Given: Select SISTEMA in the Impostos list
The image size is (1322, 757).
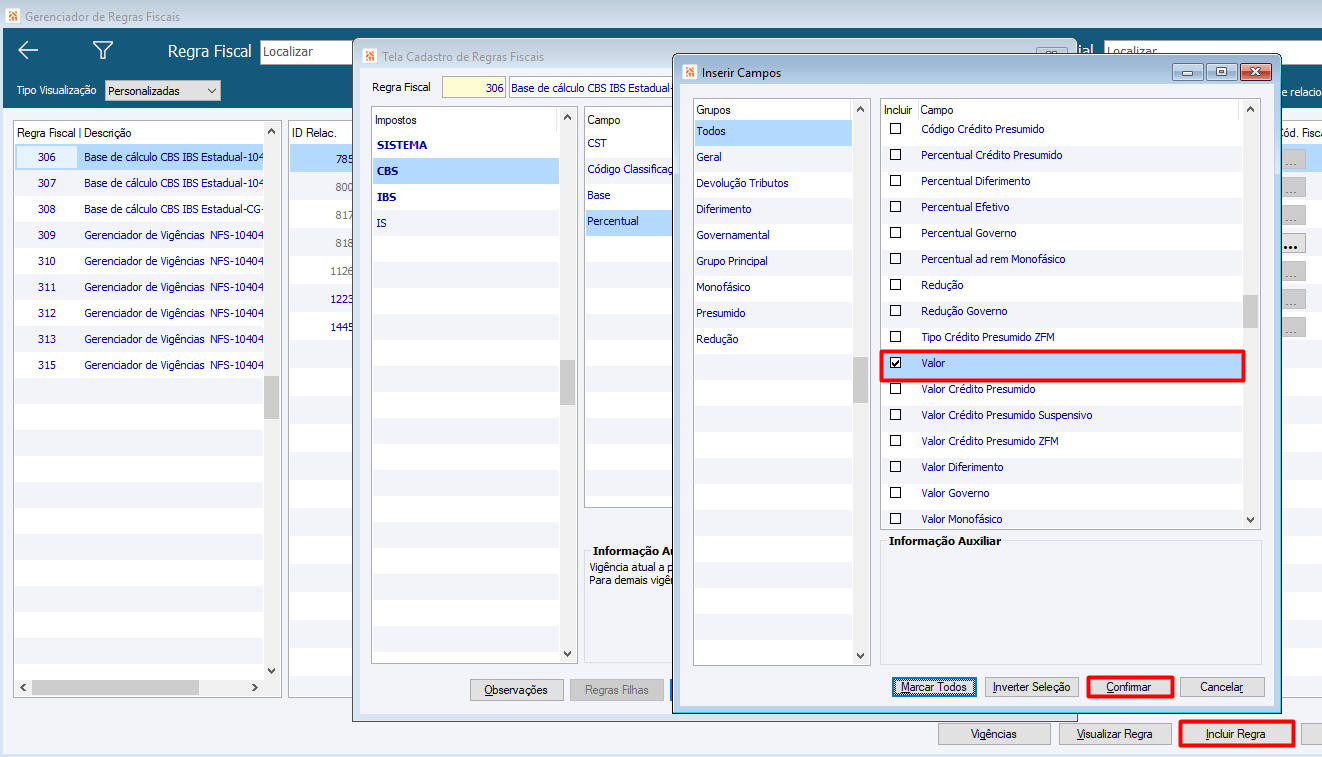Looking at the screenshot, I should [x=465, y=145].
